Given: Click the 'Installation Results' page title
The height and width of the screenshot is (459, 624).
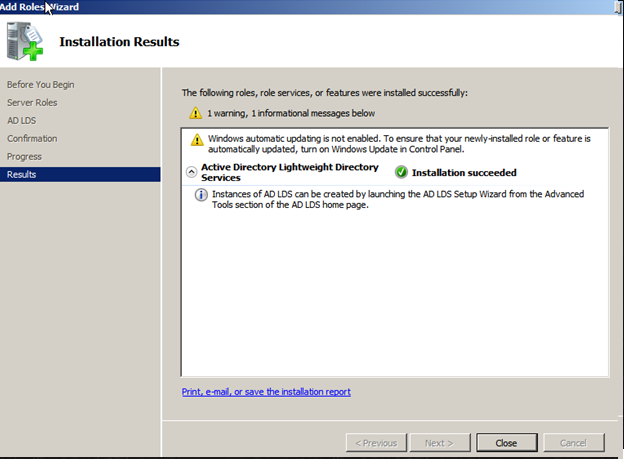Looking at the screenshot, I should (x=119, y=42).
